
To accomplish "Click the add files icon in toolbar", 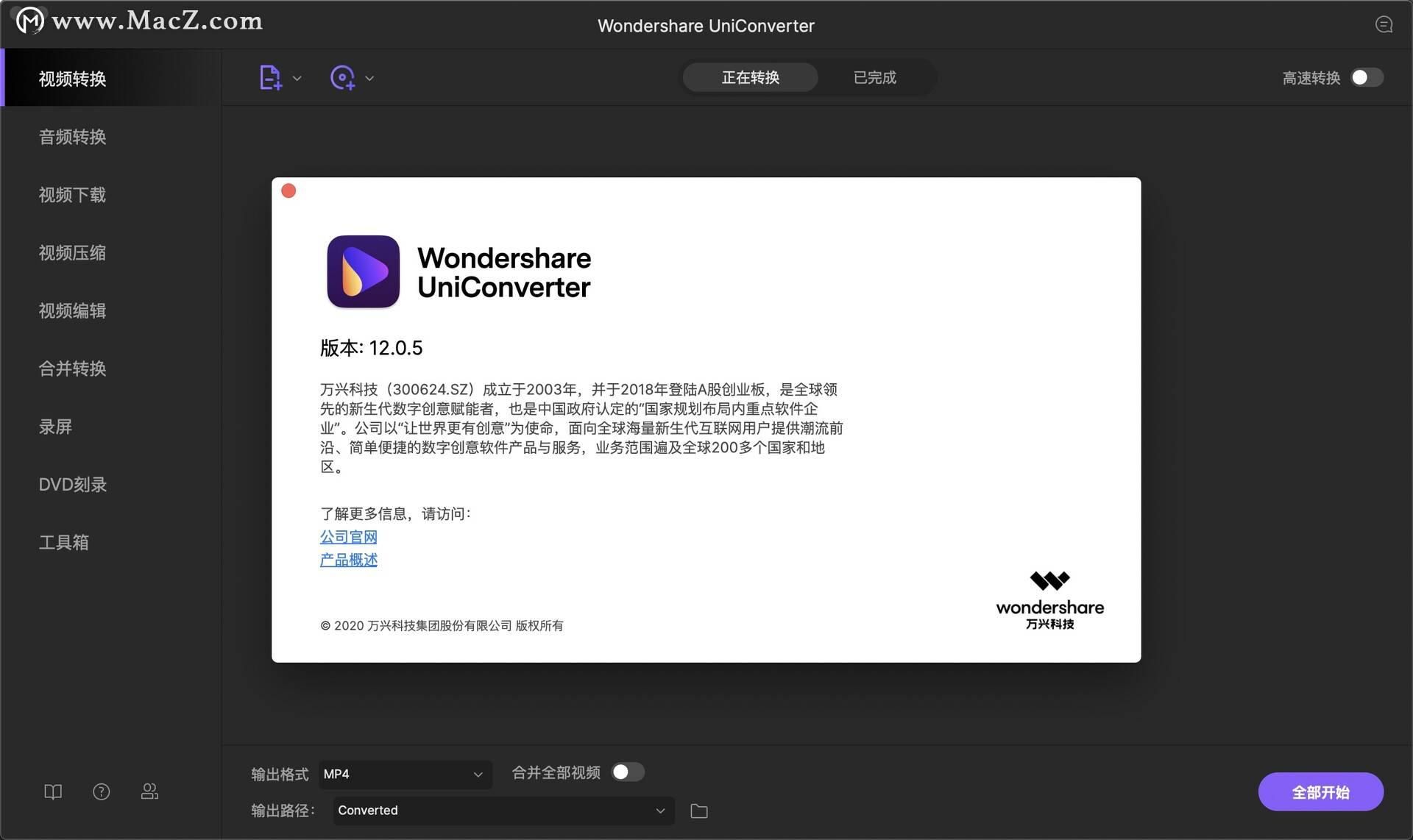I will pos(270,77).
